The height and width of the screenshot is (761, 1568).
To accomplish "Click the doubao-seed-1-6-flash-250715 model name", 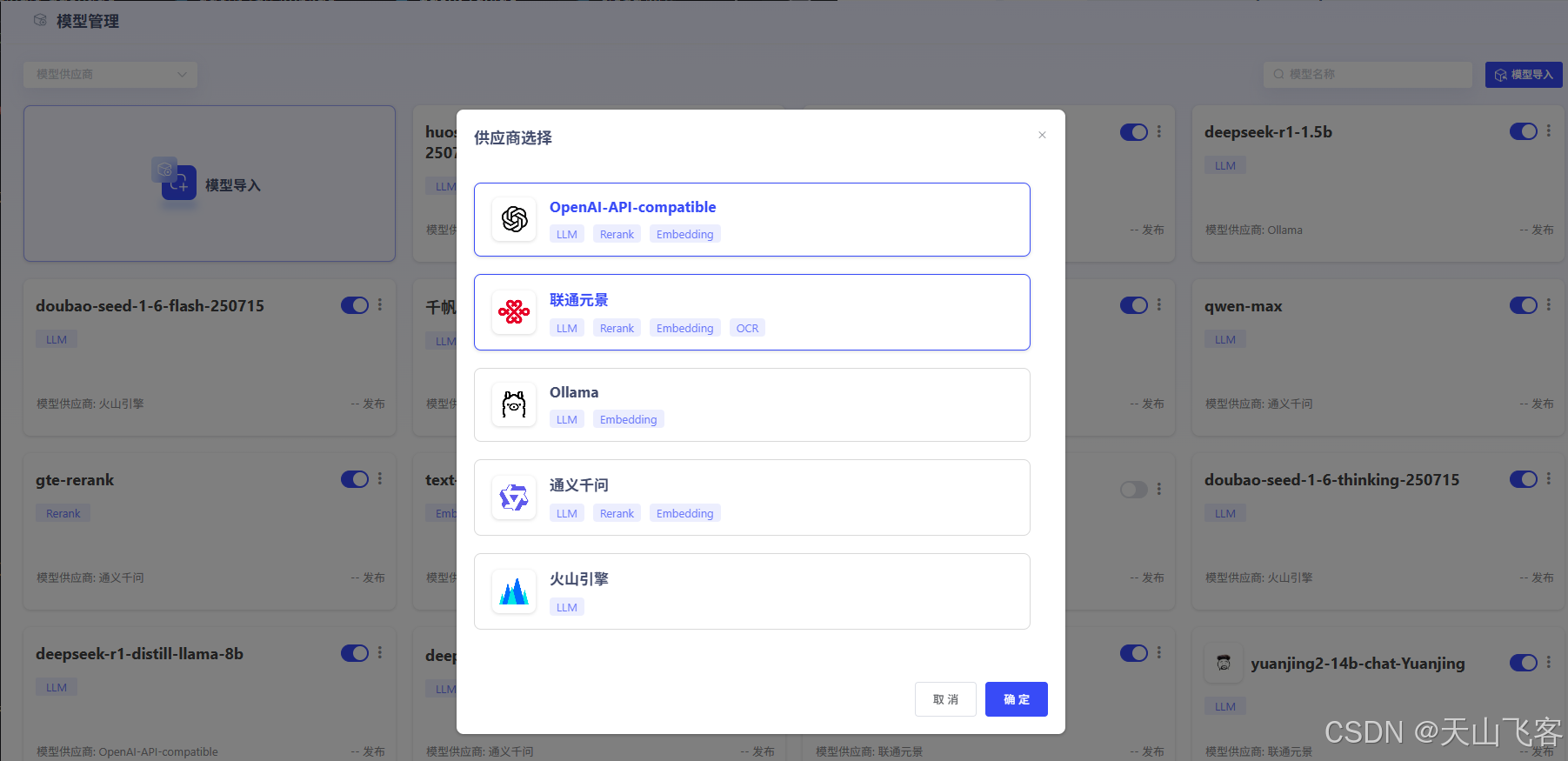I will pyautogui.click(x=150, y=306).
